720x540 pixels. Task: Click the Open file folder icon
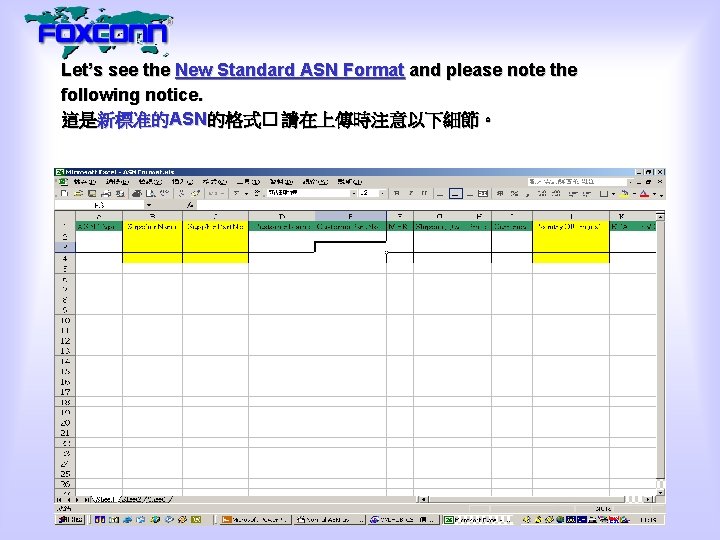tap(79, 194)
